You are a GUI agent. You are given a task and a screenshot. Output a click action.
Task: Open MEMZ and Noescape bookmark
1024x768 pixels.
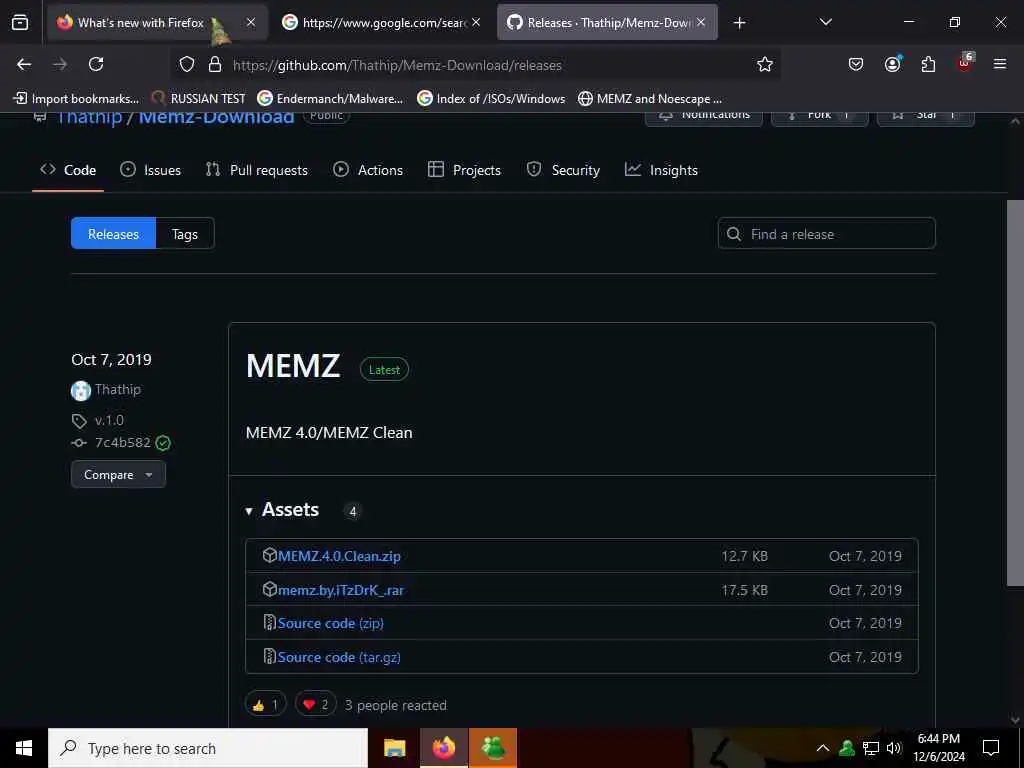pos(650,99)
